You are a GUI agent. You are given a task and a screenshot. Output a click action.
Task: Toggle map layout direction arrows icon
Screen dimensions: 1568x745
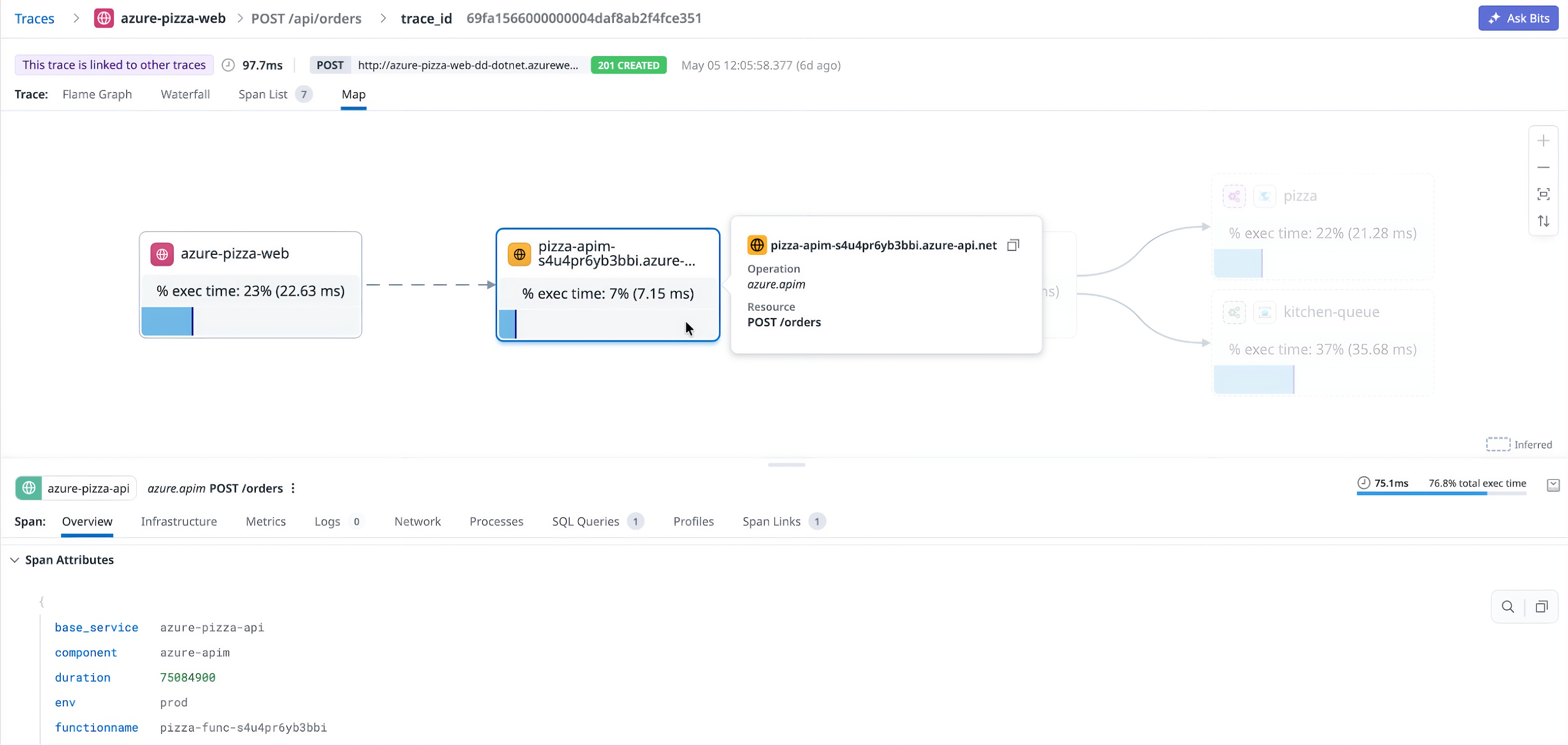(x=1543, y=221)
